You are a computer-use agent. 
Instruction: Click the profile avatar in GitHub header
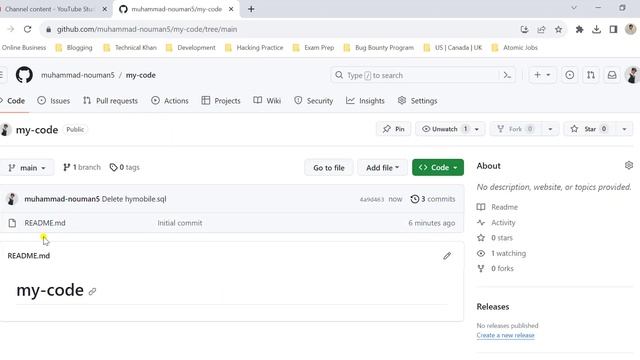[x=632, y=75]
